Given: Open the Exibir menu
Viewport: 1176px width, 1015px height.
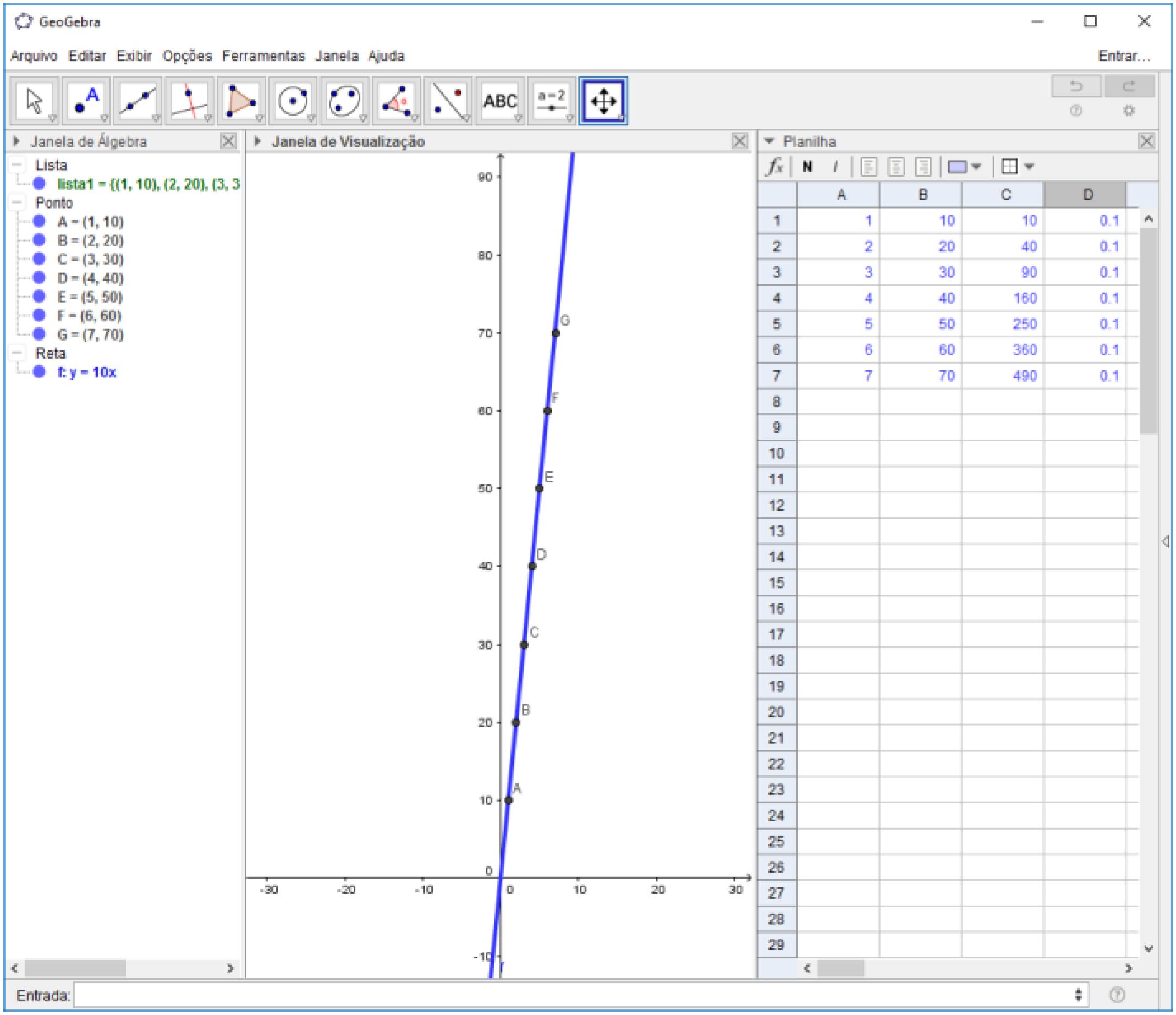Looking at the screenshot, I should click(134, 56).
